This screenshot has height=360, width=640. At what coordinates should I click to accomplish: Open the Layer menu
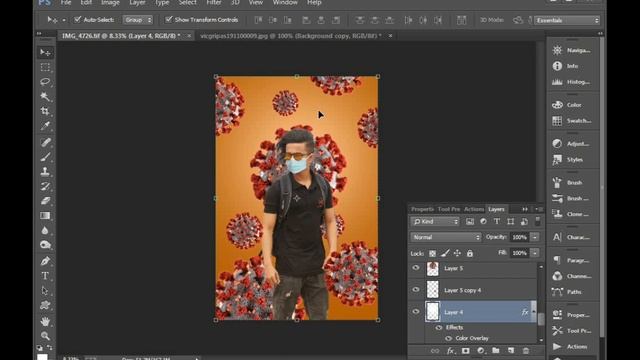click(138, 3)
